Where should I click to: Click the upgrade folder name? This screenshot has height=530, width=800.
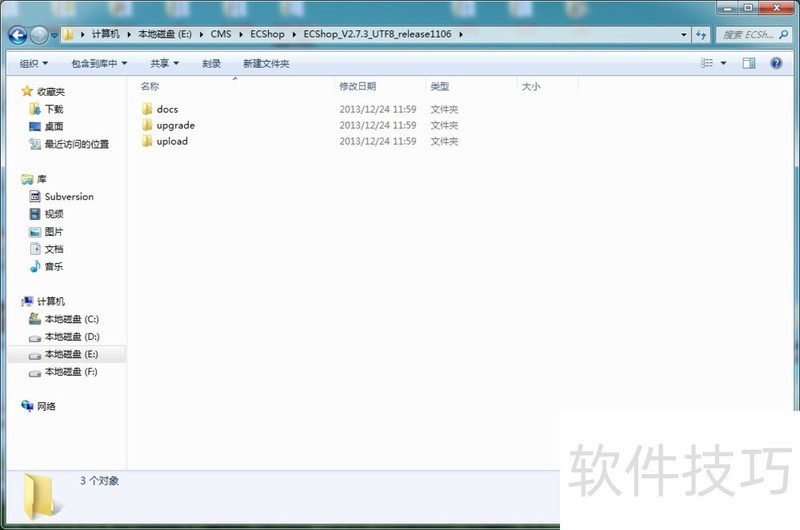[x=176, y=125]
